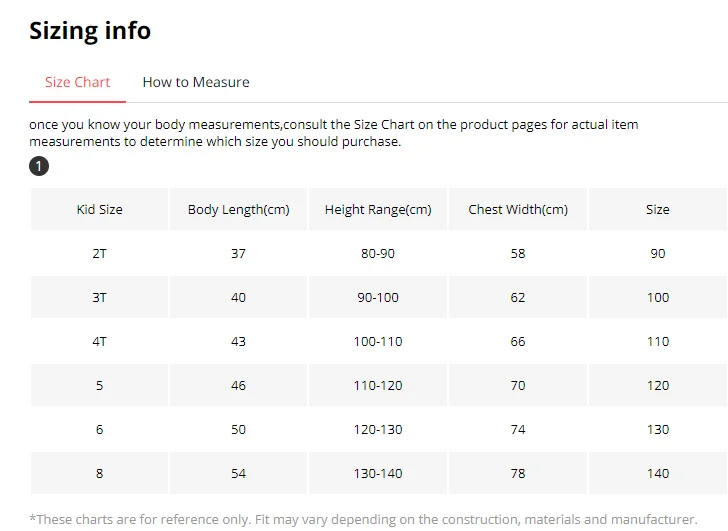Select size value 140
This screenshot has height=531, width=728.
(x=658, y=473)
